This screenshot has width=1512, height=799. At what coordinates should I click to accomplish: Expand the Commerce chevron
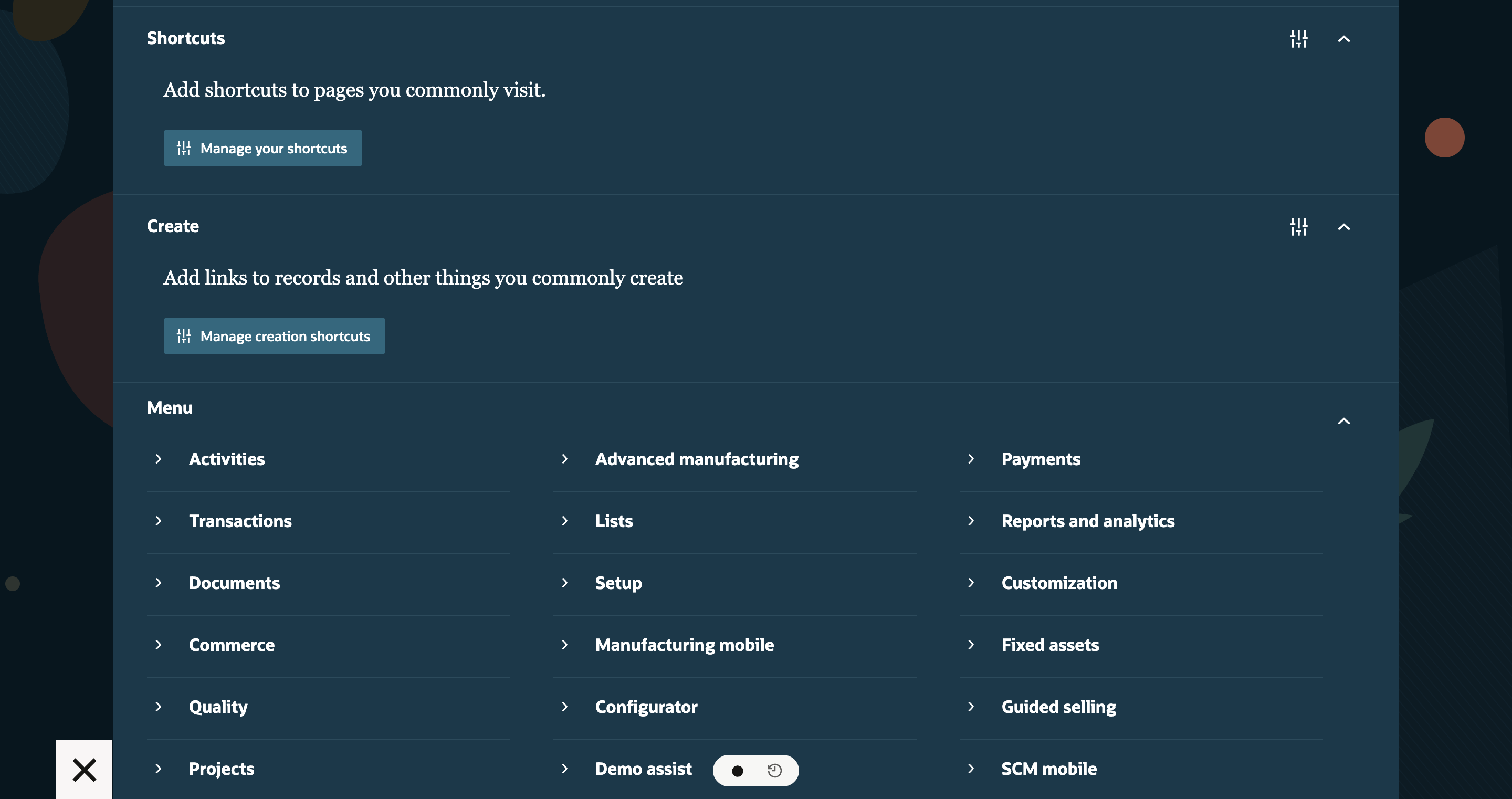pos(158,645)
